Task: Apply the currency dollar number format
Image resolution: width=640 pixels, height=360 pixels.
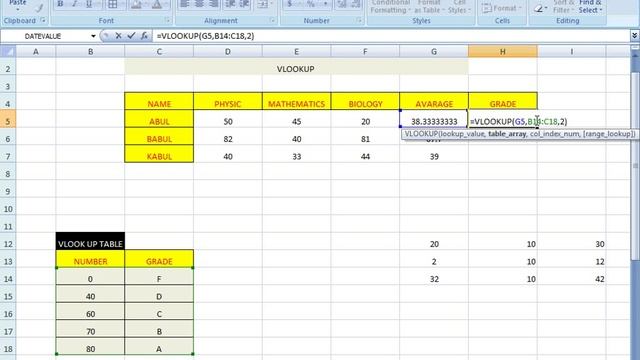Action: point(290,4)
